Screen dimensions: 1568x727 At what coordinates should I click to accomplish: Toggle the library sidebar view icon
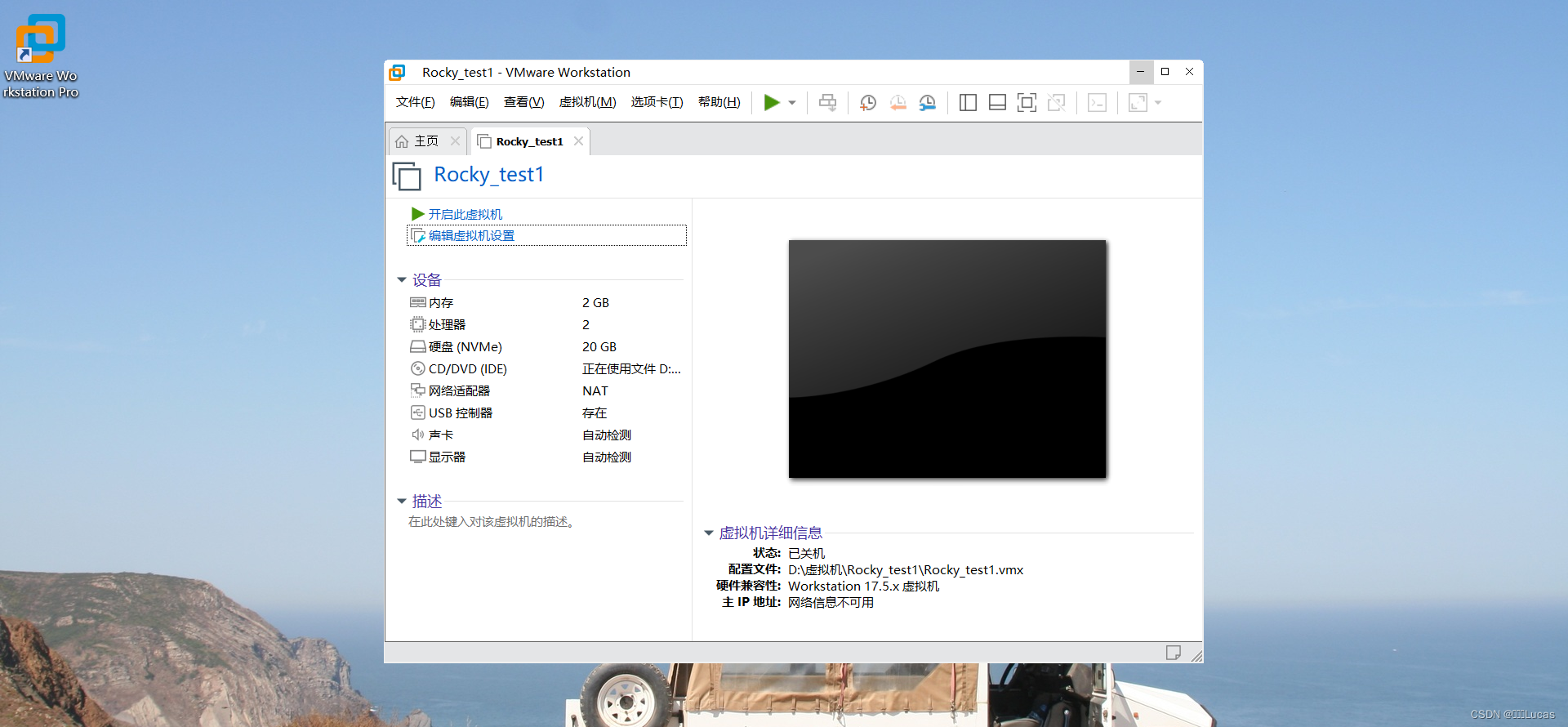[968, 102]
